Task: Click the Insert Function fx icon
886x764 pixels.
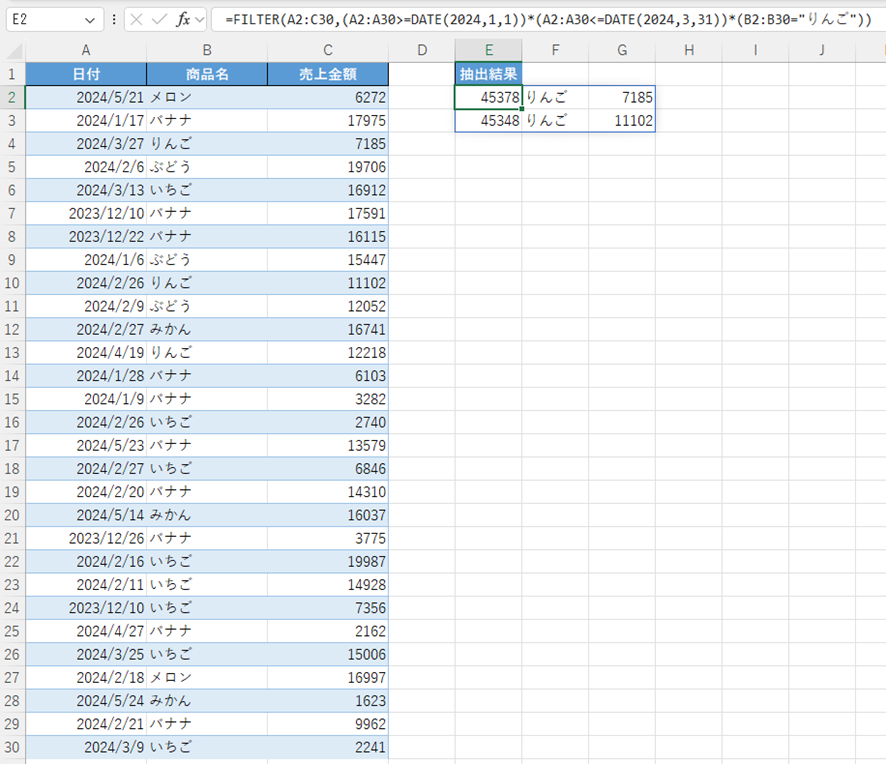Action: [x=183, y=20]
